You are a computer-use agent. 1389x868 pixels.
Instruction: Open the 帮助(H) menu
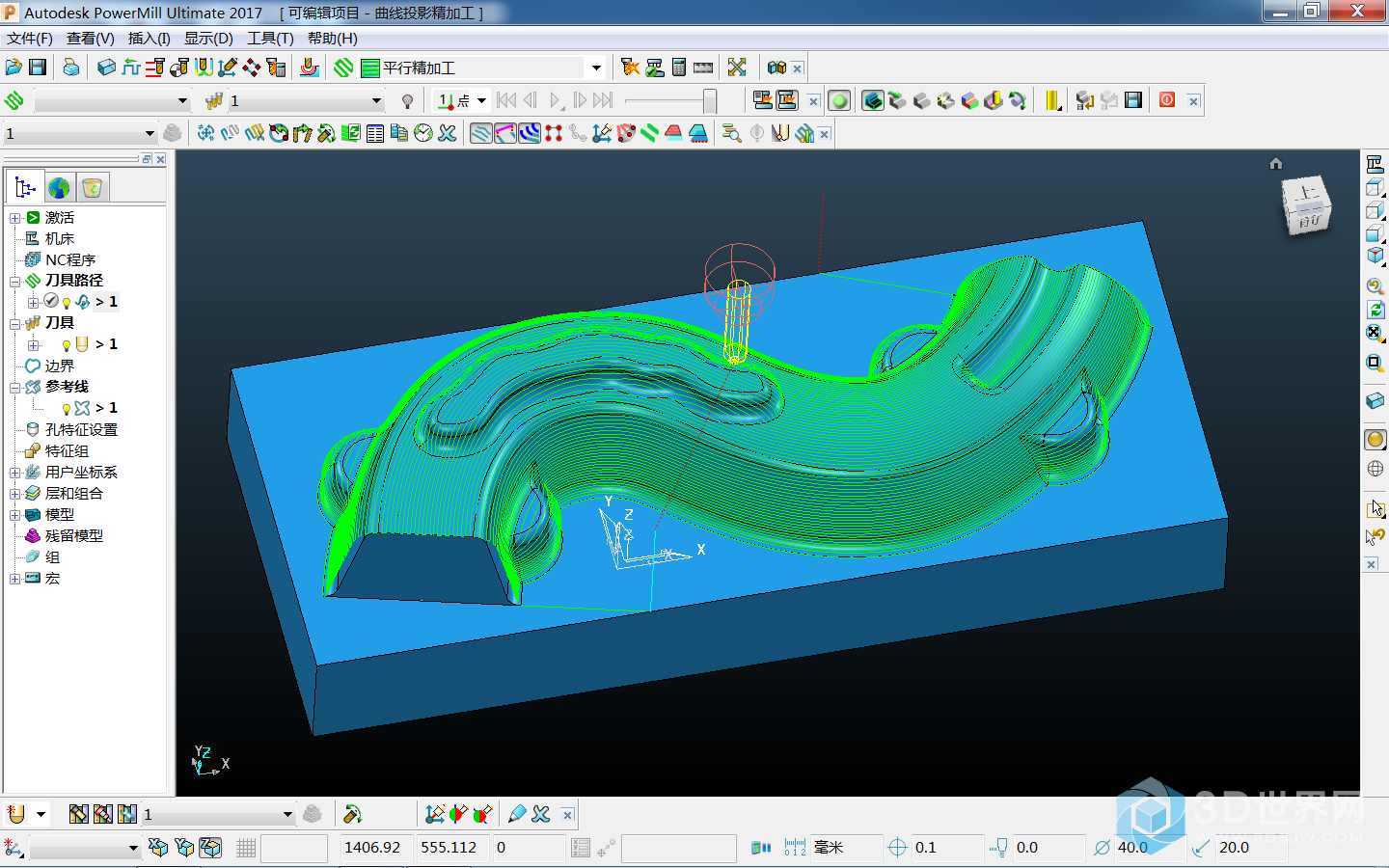pyautogui.click(x=333, y=39)
